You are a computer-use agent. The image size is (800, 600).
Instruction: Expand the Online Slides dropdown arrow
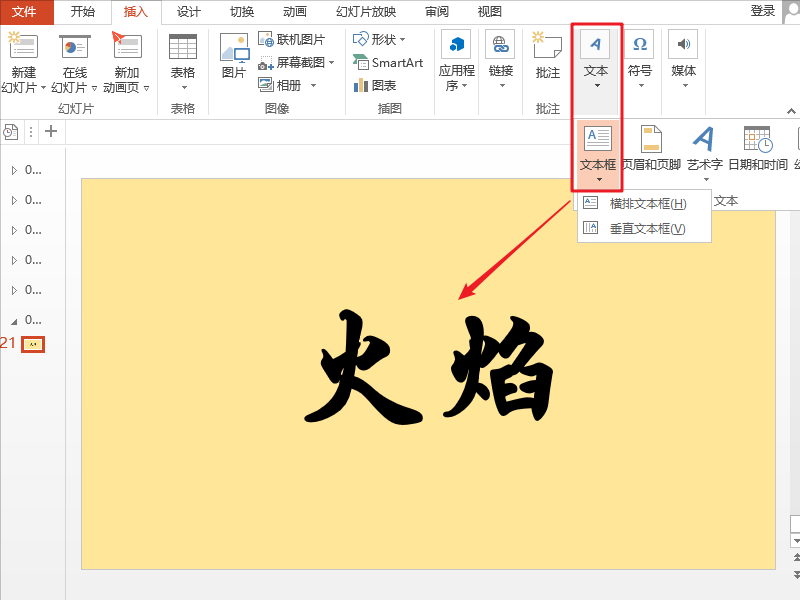coord(94,89)
